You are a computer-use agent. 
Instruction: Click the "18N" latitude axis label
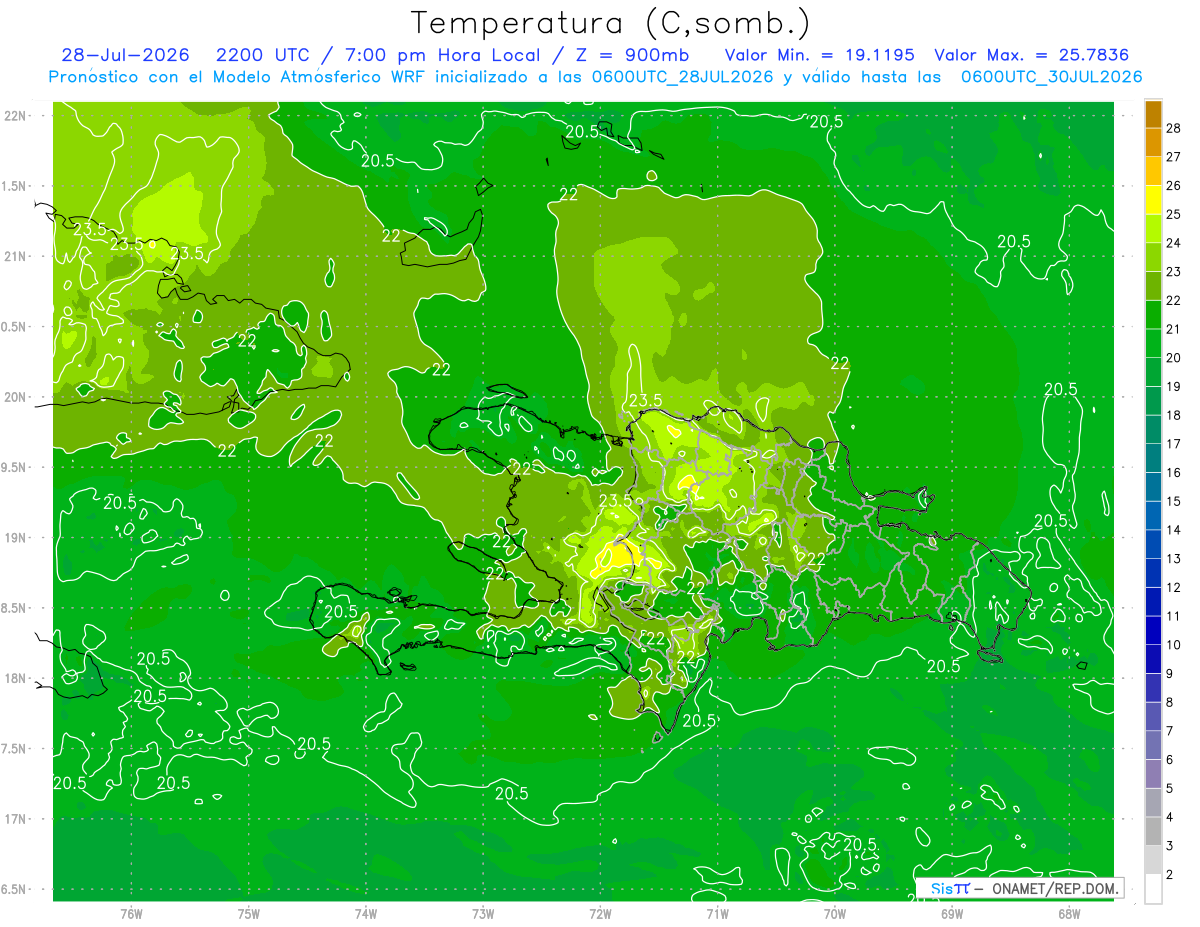16,679
